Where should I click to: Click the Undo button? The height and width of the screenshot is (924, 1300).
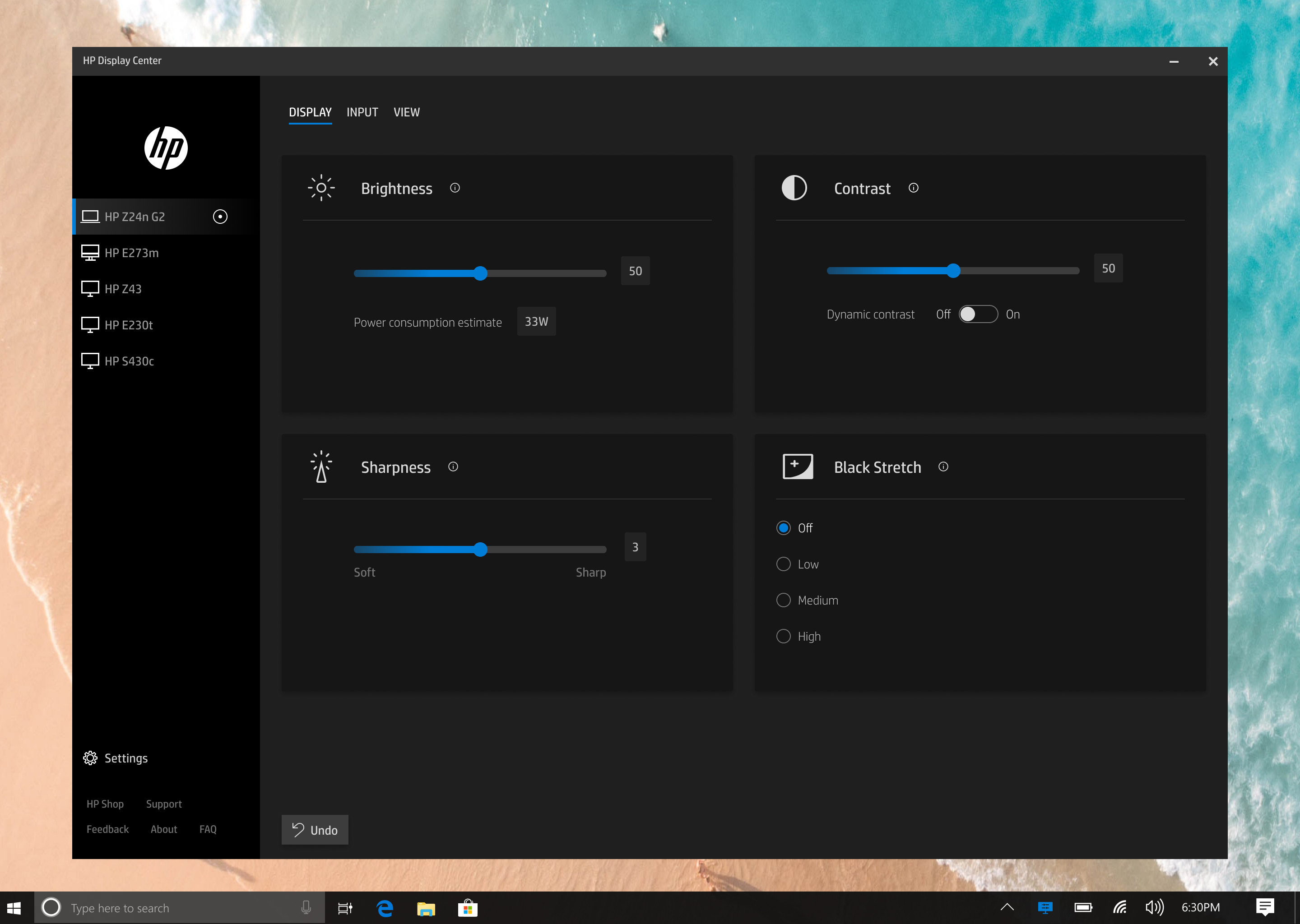(x=315, y=830)
